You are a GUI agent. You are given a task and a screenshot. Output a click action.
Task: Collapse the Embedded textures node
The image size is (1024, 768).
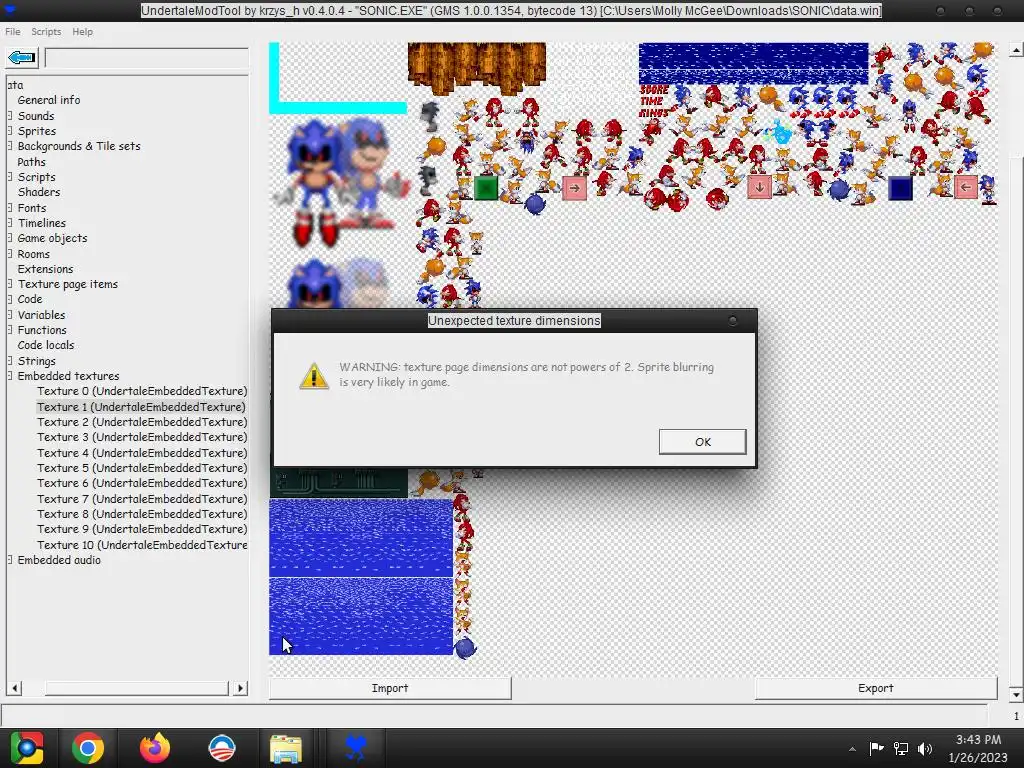[x=10, y=376]
